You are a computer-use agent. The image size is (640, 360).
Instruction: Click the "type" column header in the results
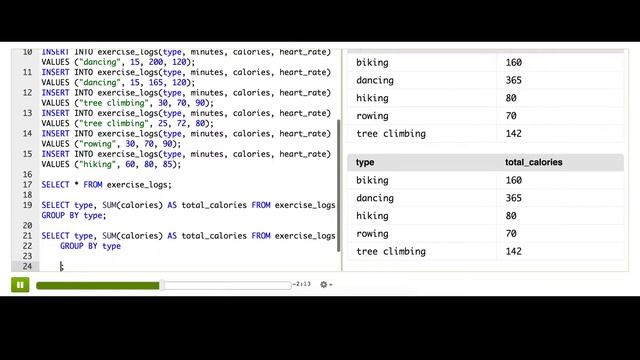click(365, 162)
